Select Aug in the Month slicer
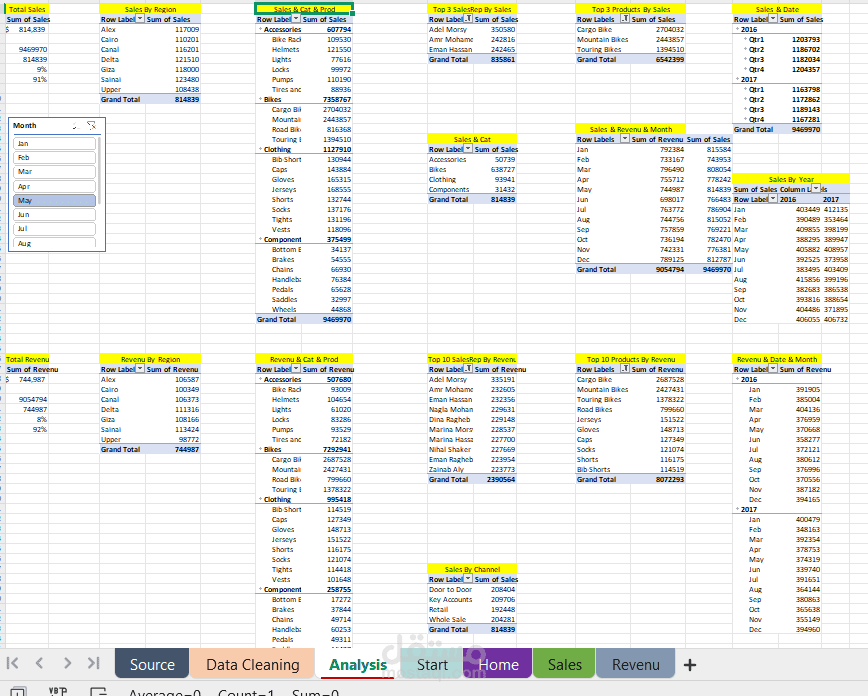This screenshot has width=868, height=696. pos(54,243)
